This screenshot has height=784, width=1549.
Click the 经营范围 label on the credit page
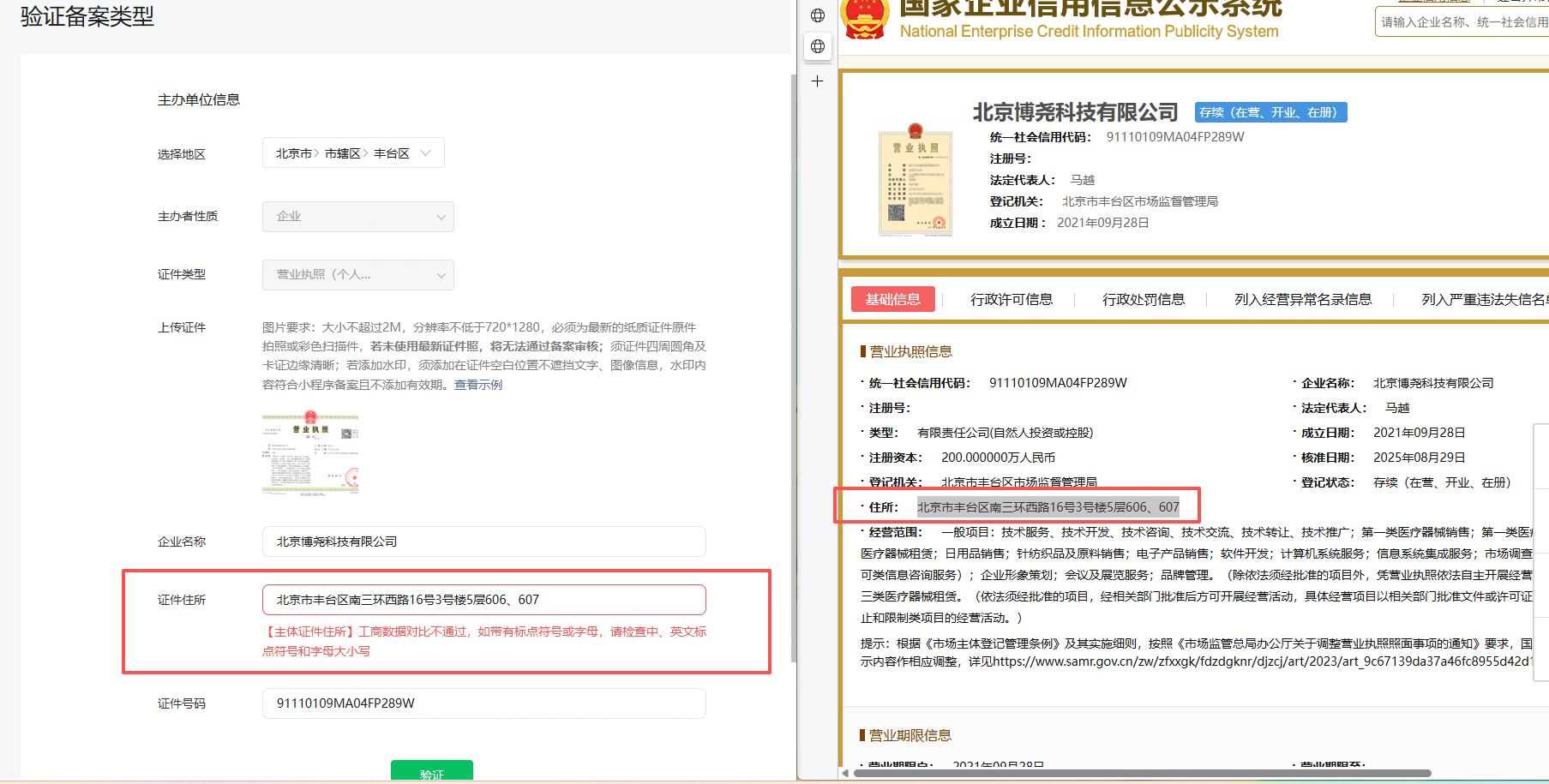896,532
